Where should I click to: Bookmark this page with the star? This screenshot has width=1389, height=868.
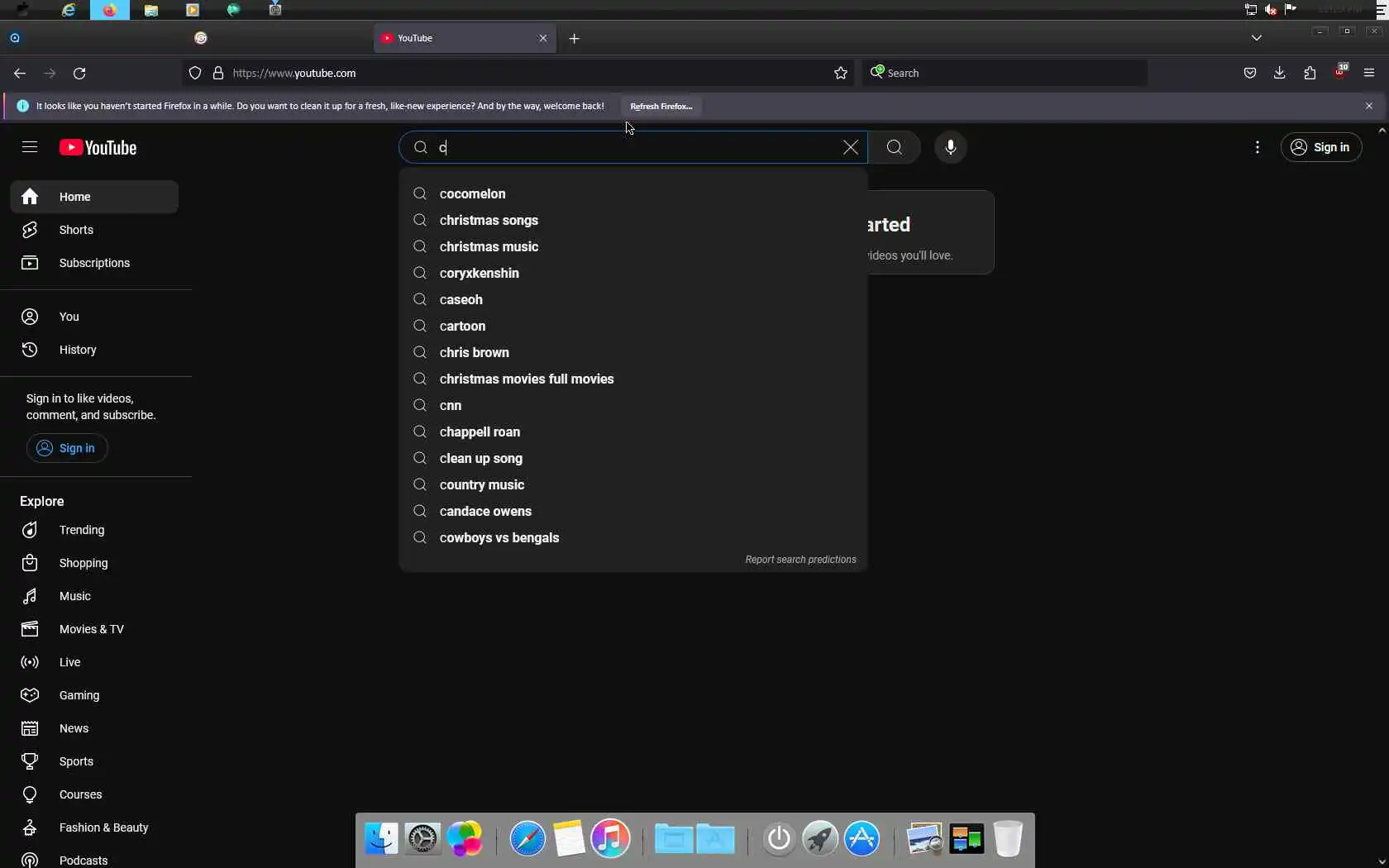coord(841,74)
